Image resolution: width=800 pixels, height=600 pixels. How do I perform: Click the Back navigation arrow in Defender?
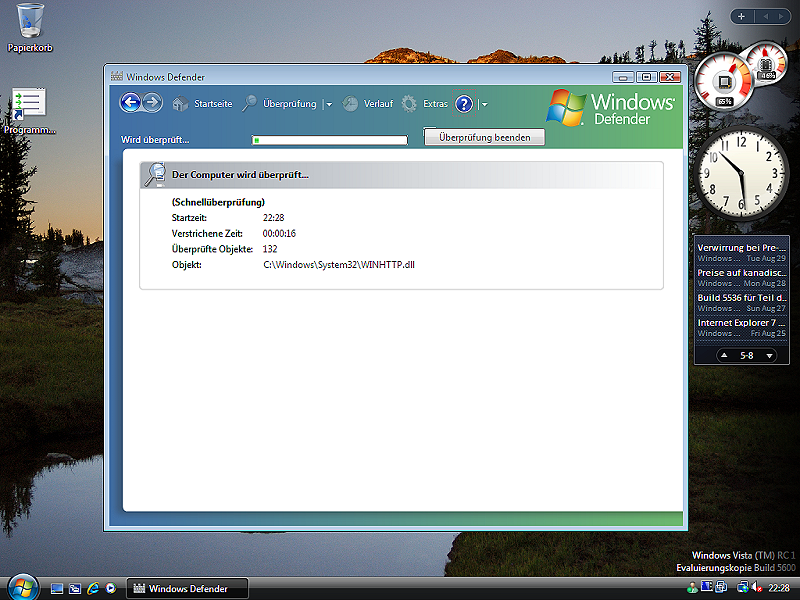tap(130, 103)
